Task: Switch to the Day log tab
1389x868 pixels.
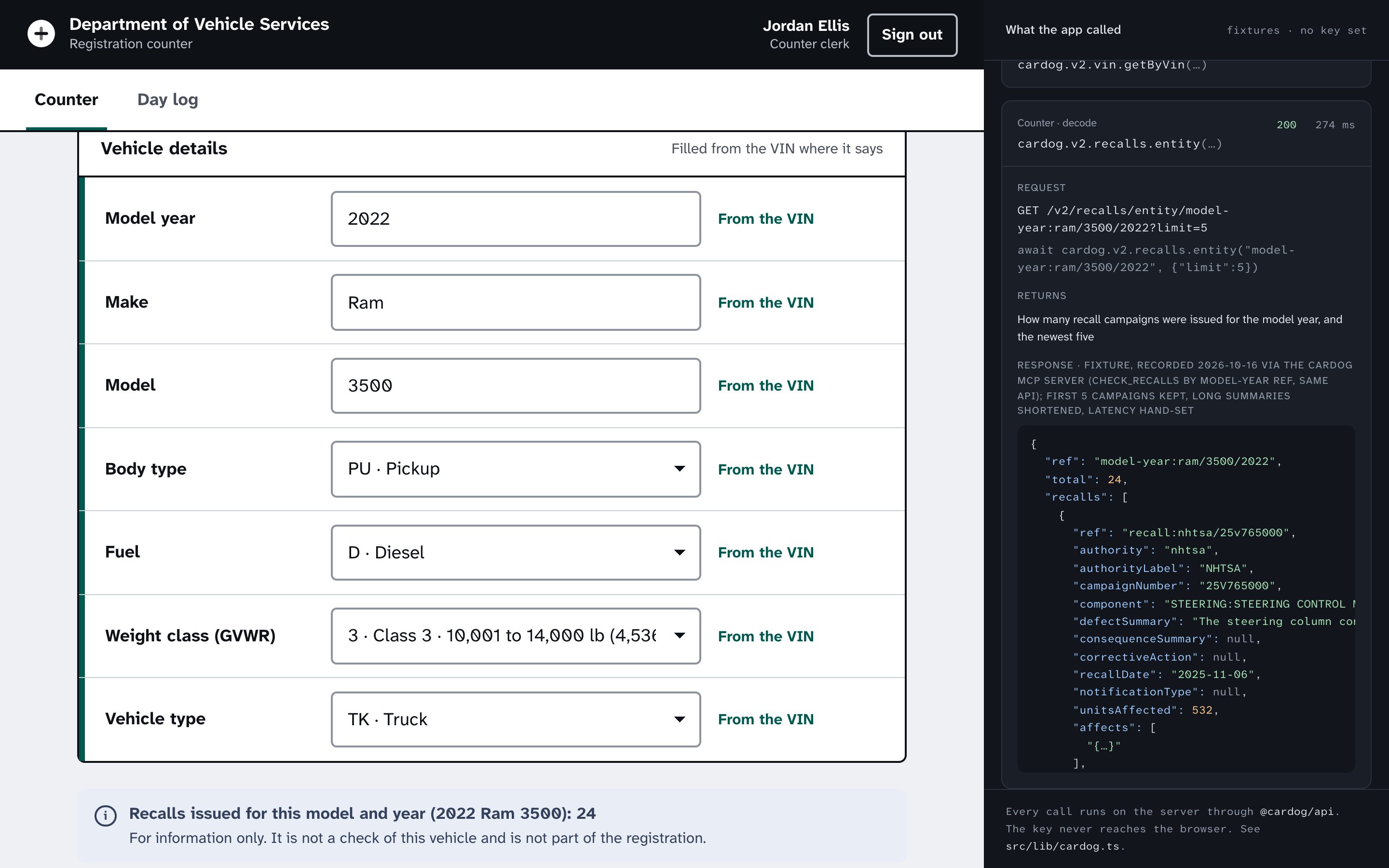Action: [168, 99]
